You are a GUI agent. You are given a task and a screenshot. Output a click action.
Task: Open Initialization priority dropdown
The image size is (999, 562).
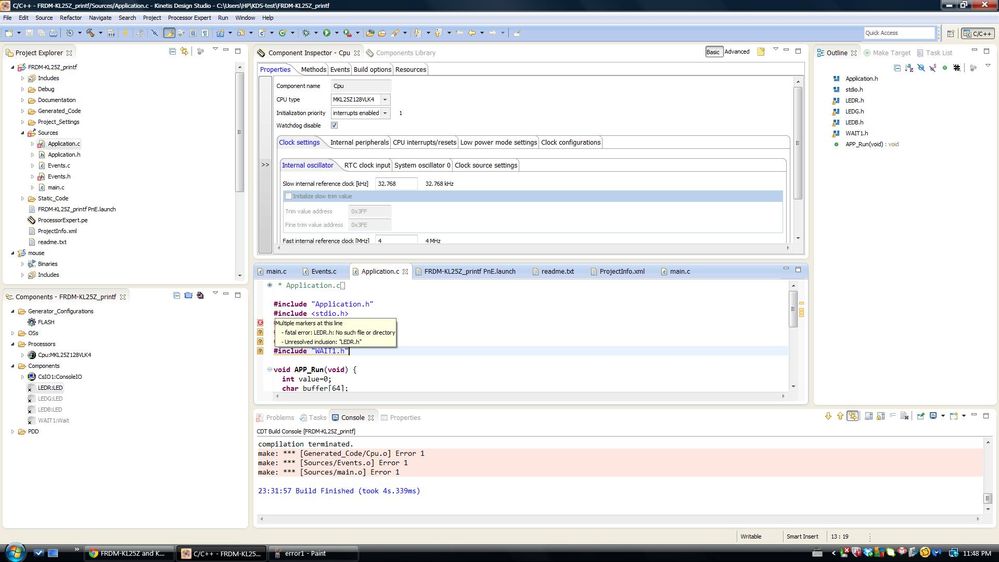[385, 113]
